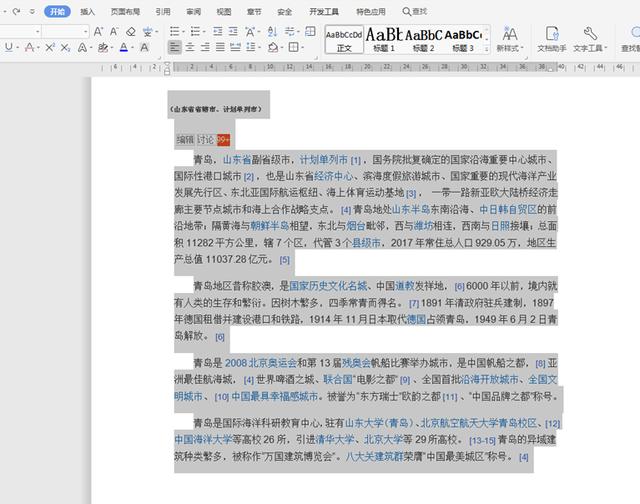This screenshot has height=504, width=640.
Task: Open the 视图 ribbon tab
Action: 224,12
